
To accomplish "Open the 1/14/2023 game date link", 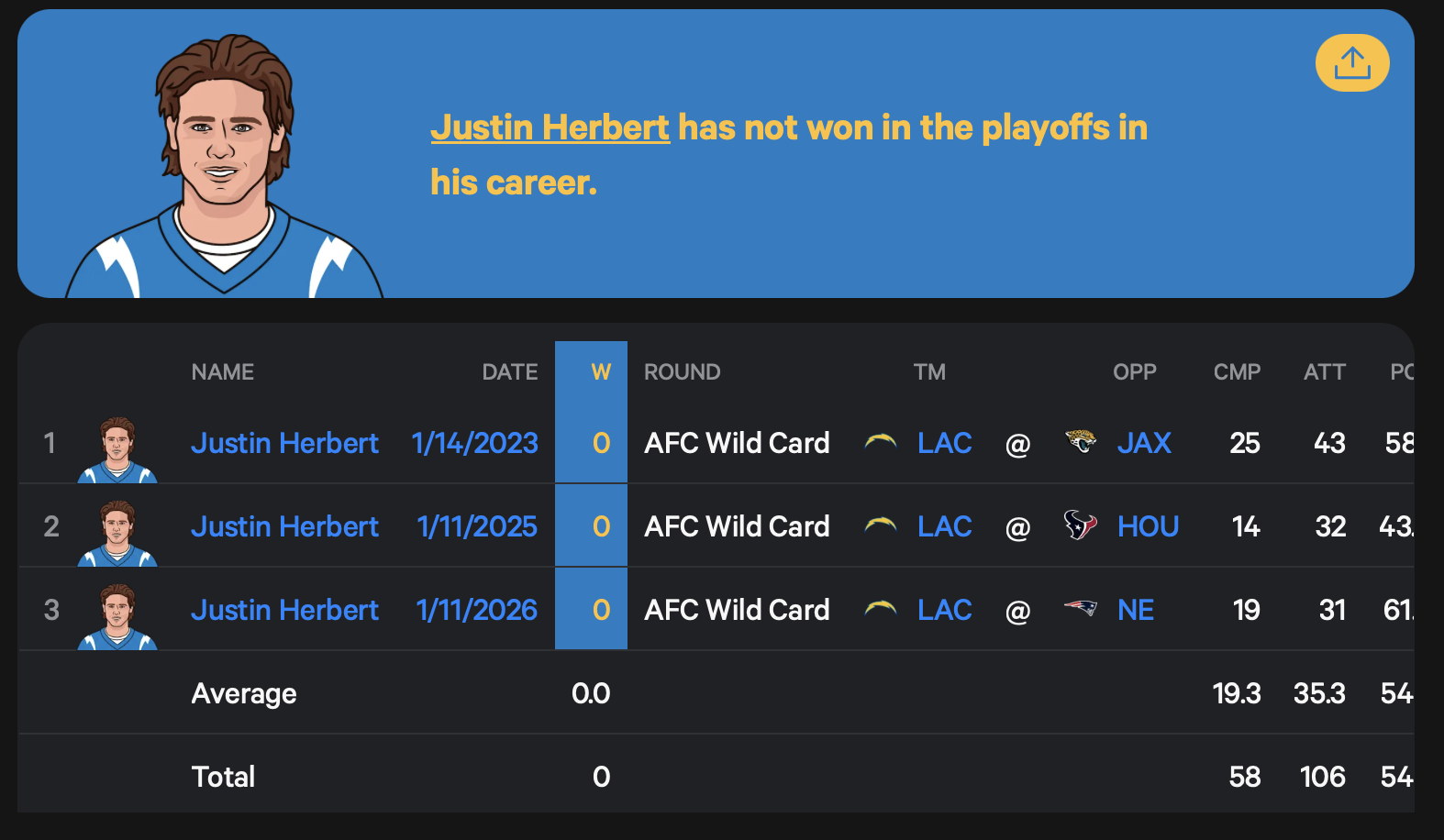I will click(474, 443).
